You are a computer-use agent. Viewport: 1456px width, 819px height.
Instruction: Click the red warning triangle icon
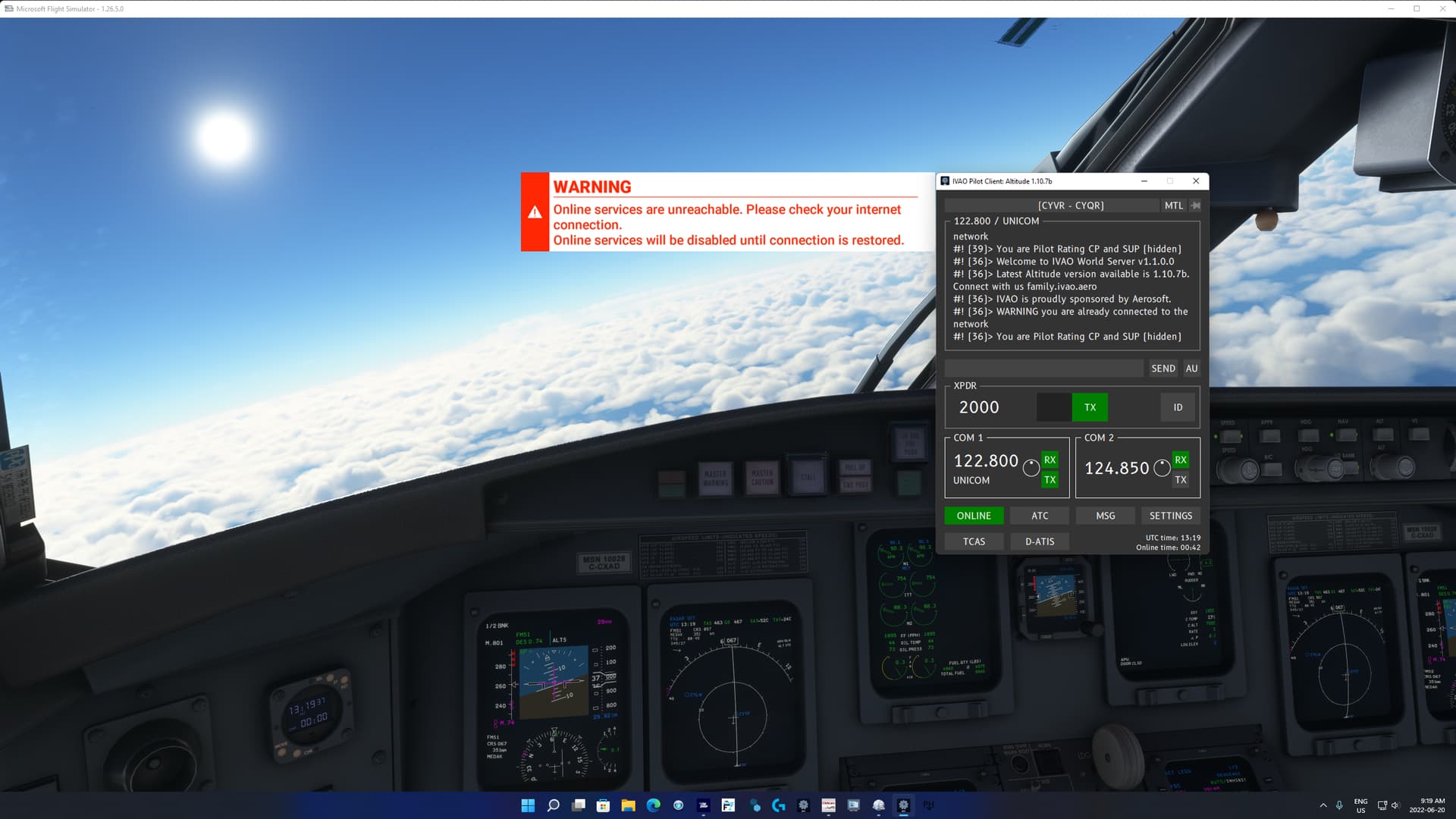[535, 212]
